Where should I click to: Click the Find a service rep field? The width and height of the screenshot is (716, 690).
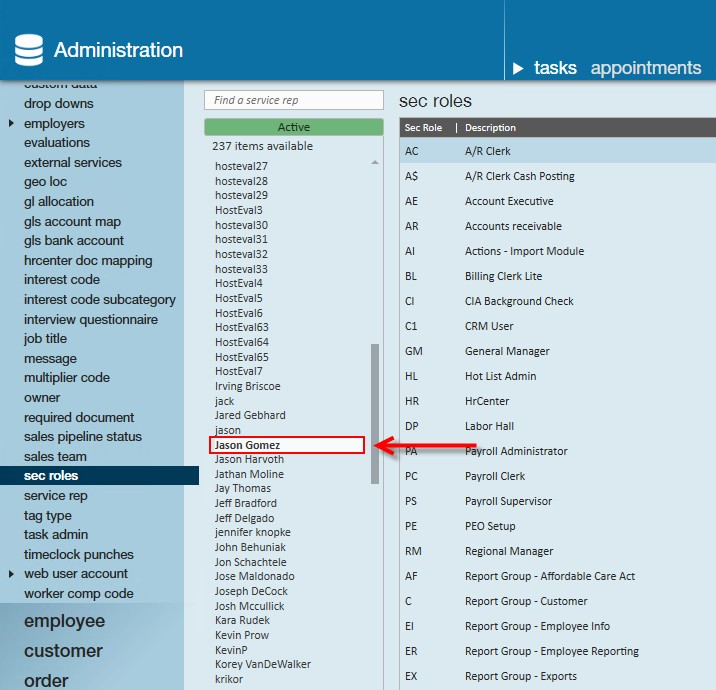pos(294,100)
